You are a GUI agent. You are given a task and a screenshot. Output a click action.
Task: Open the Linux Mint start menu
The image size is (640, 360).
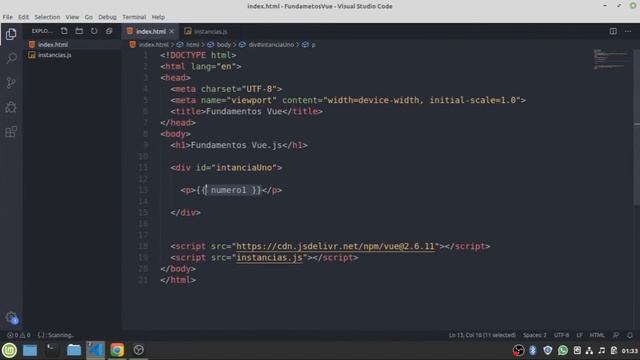pos(9,350)
